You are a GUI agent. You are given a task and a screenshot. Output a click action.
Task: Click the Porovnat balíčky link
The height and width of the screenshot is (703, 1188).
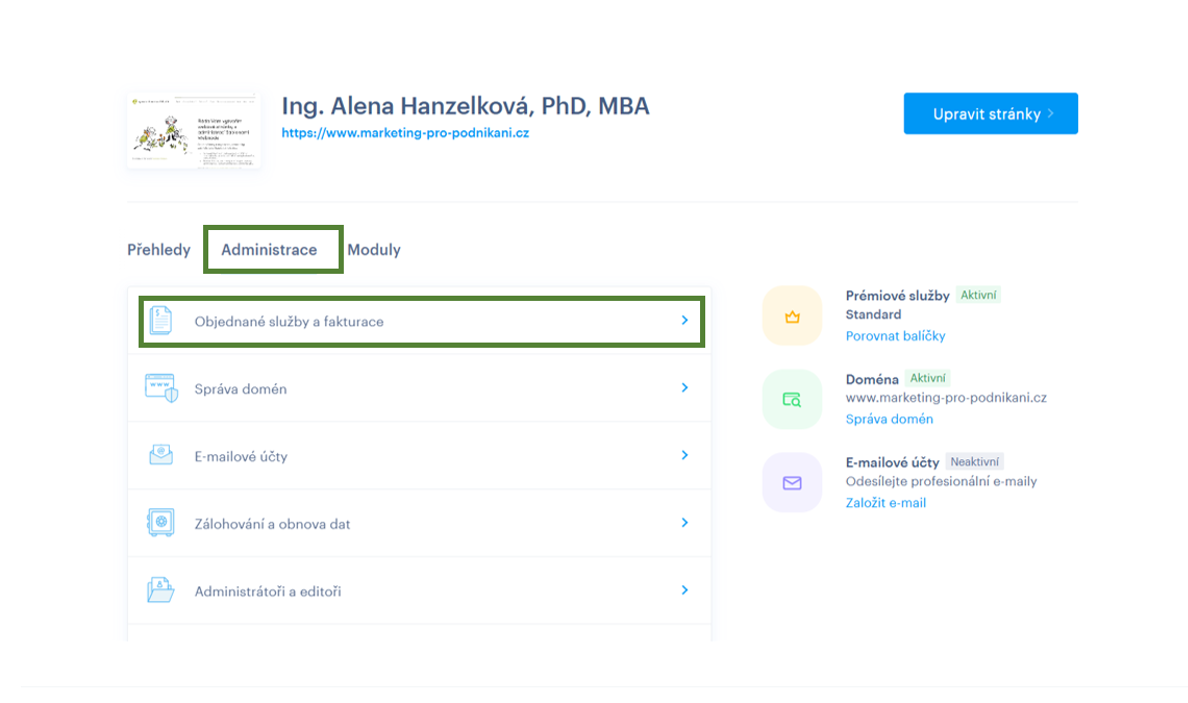tap(896, 336)
